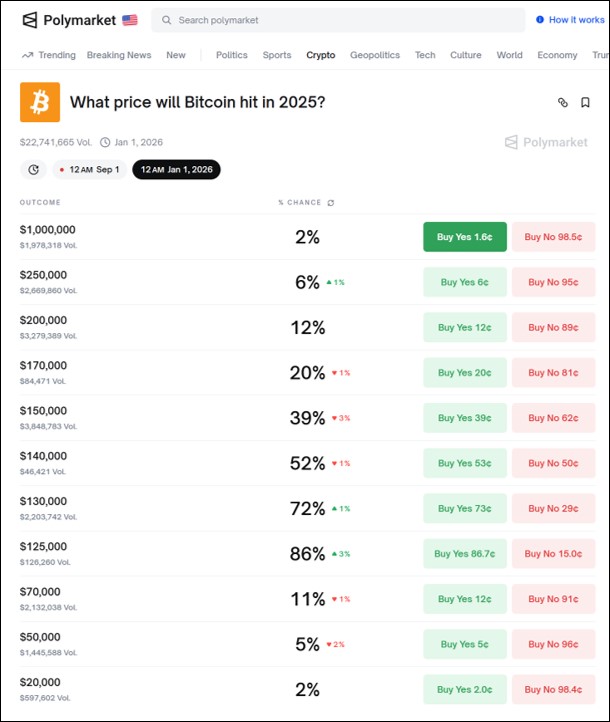Viewport: 610px width, 722px height.
Task: Click the clock history icon button
Action: [33, 170]
